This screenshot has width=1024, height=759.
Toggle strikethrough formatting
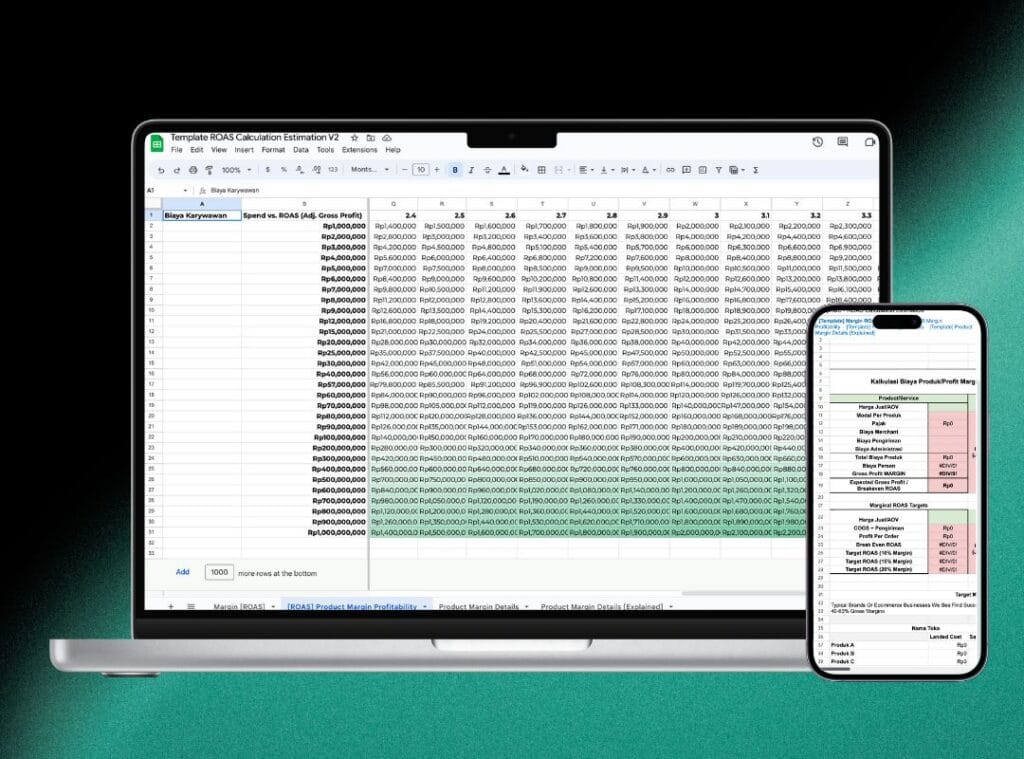(487, 170)
